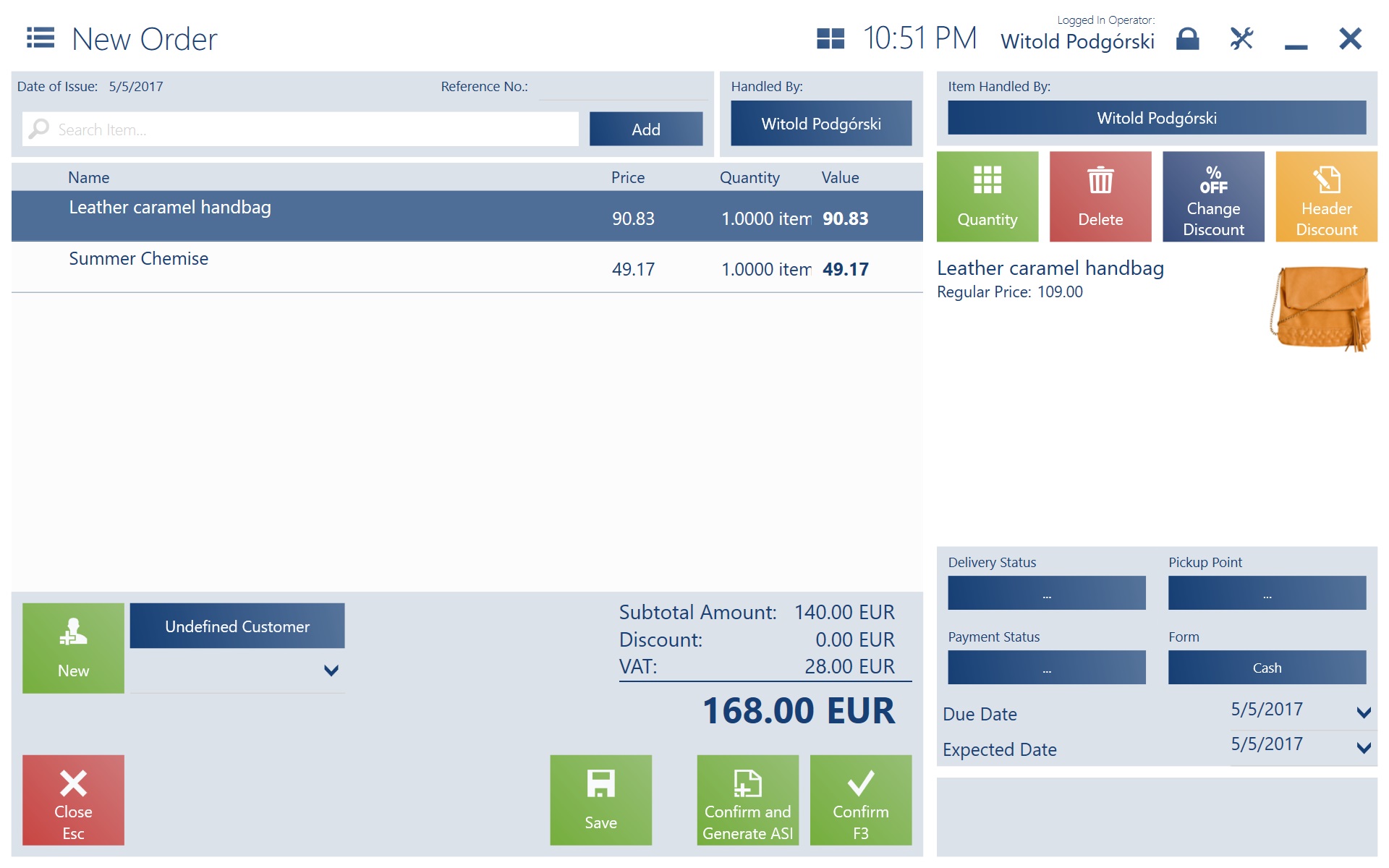Open the Expected Date dropdown
Screen dimensions: 1389x868
click(x=1363, y=748)
